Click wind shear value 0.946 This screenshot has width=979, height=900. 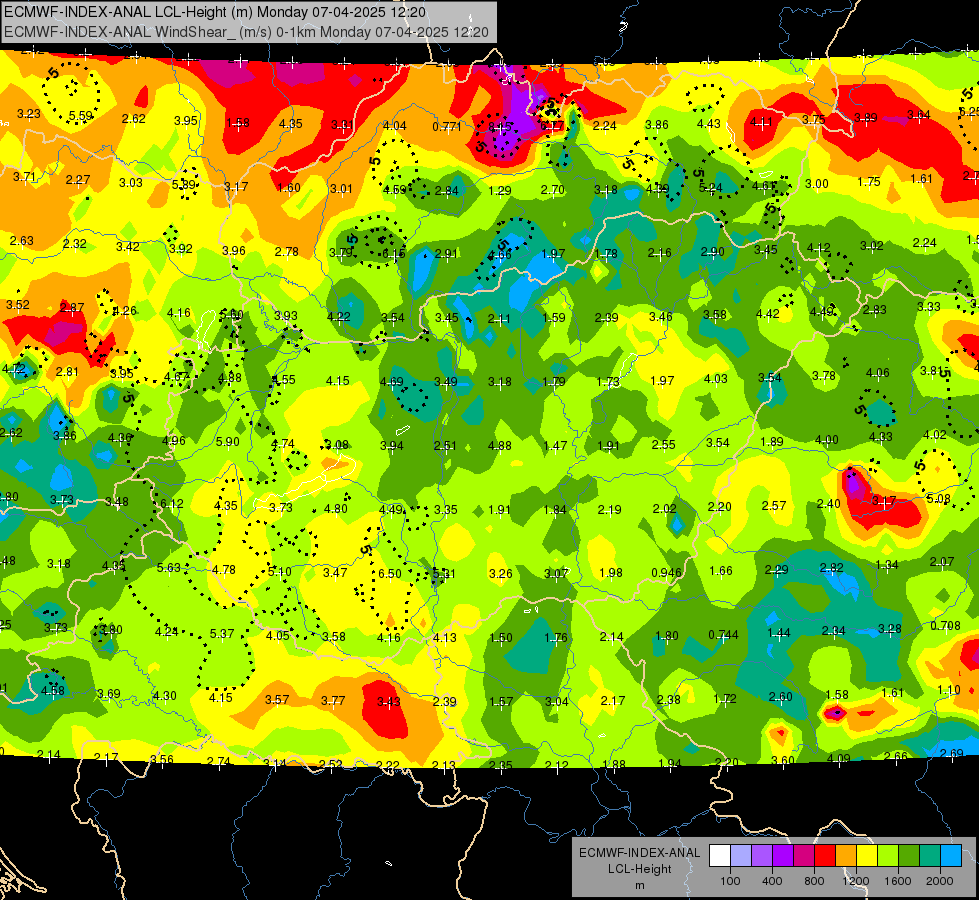point(666,573)
